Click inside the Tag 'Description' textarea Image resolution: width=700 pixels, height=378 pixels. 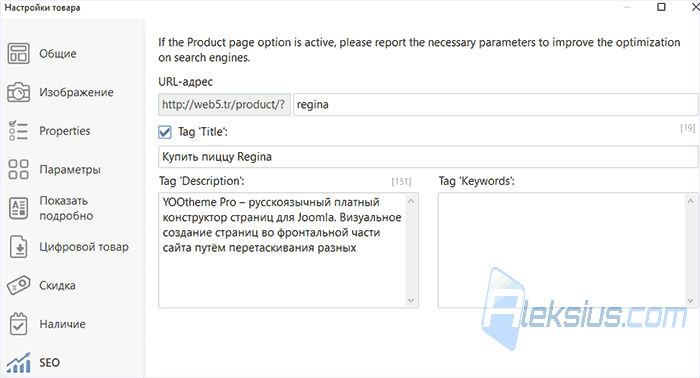coord(282,250)
